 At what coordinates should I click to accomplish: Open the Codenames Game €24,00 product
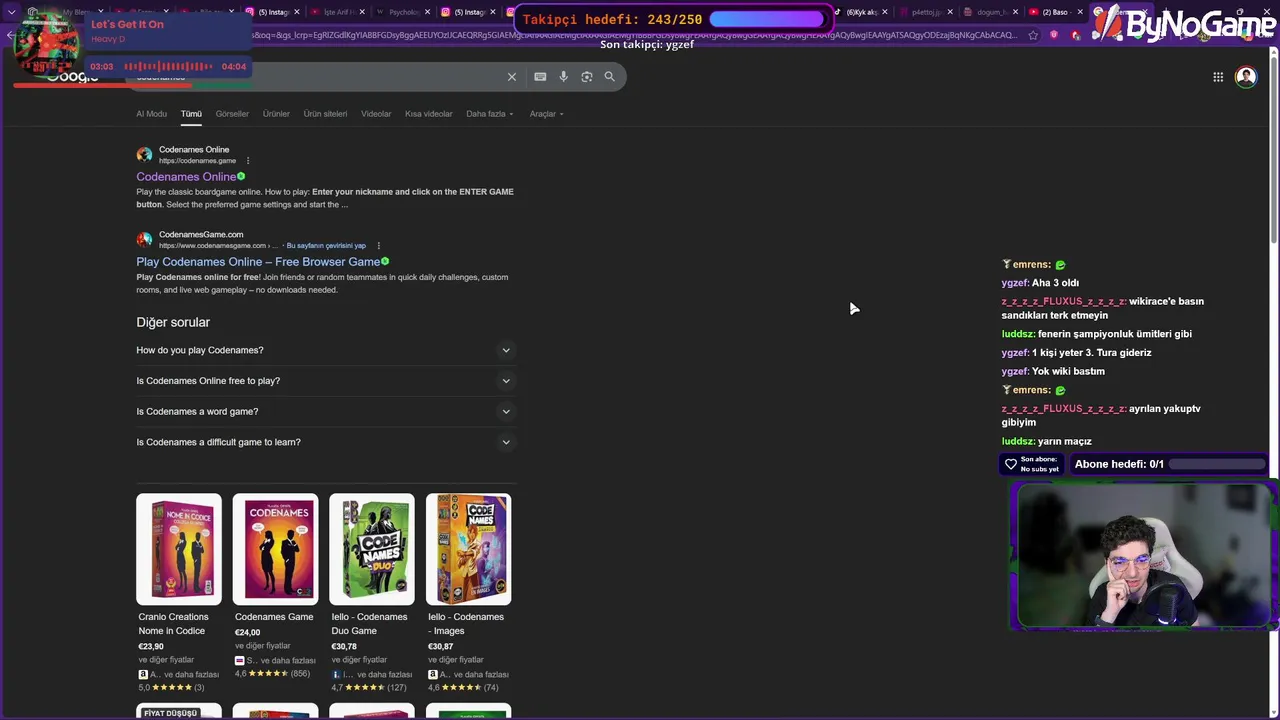274,617
